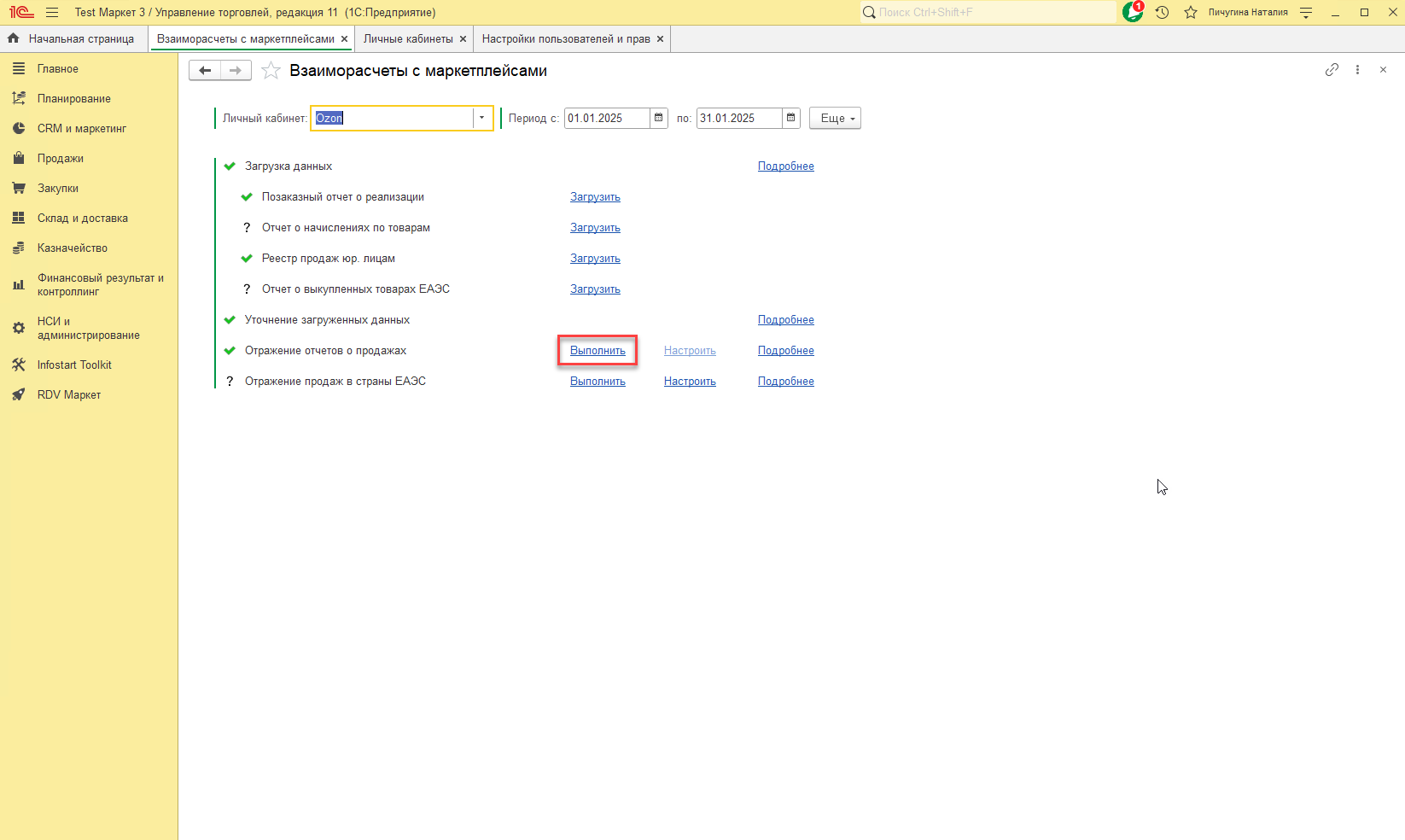1405x840 pixels.
Task: Show the history clock icon in title bar
Action: [1162, 13]
